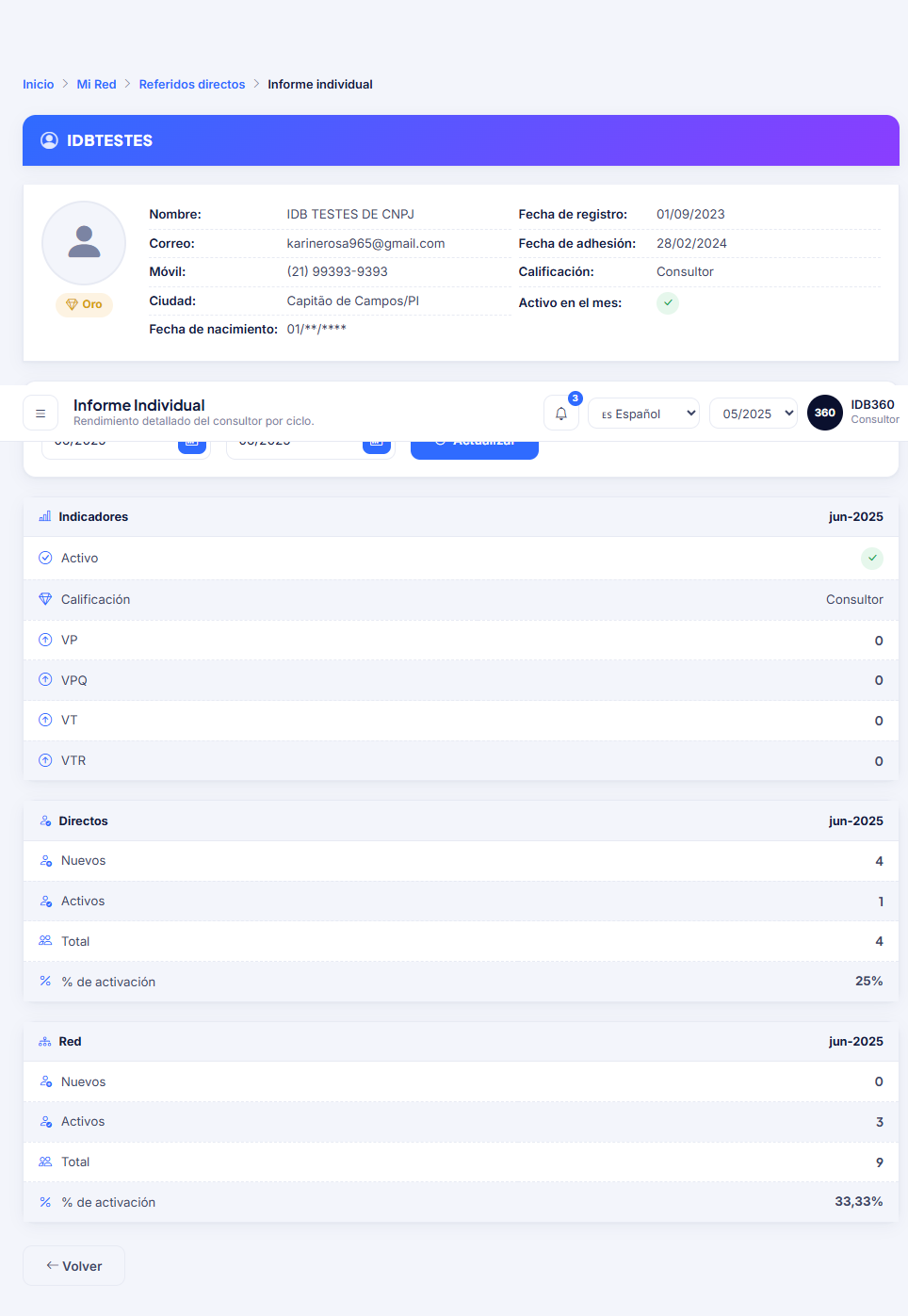Click the city Capitão de Campos/PI
Viewport: 908px width, 1316px height.
tap(353, 301)
